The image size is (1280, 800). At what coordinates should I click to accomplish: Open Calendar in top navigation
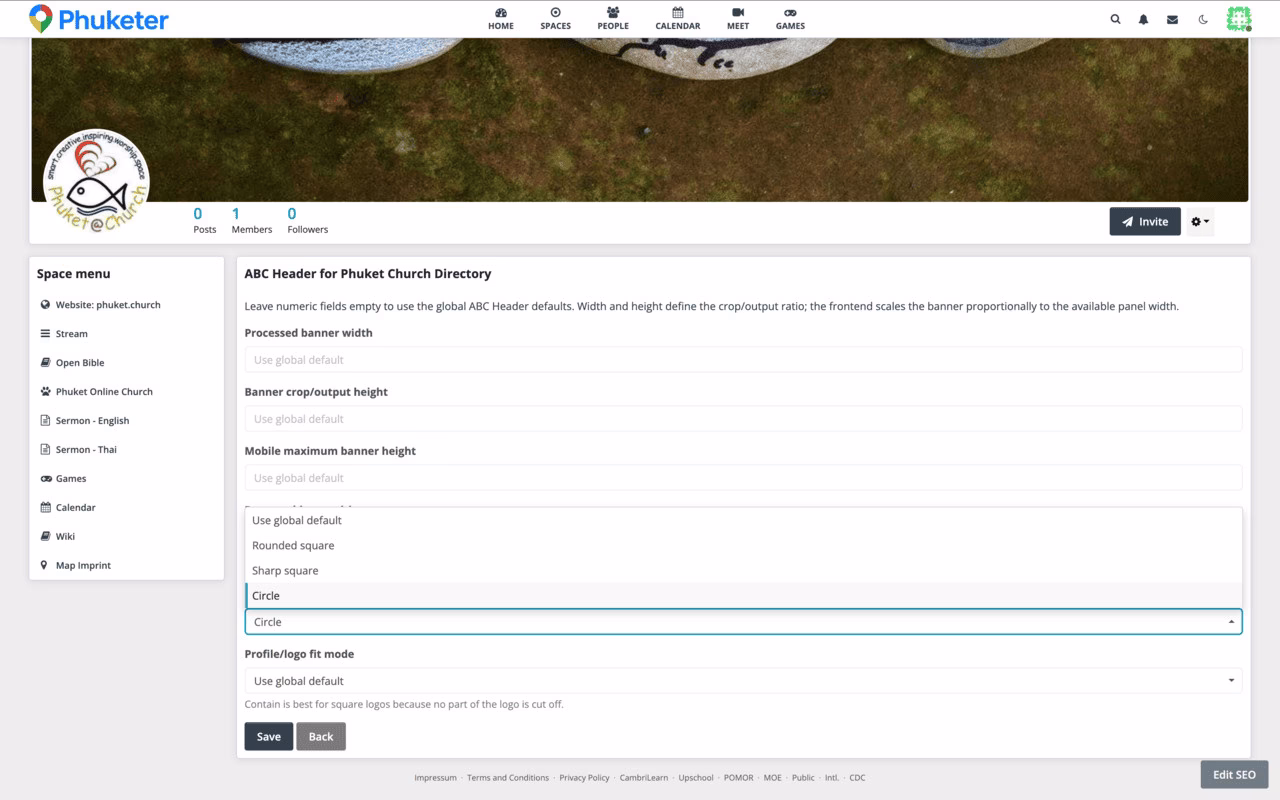coord(677,19)
